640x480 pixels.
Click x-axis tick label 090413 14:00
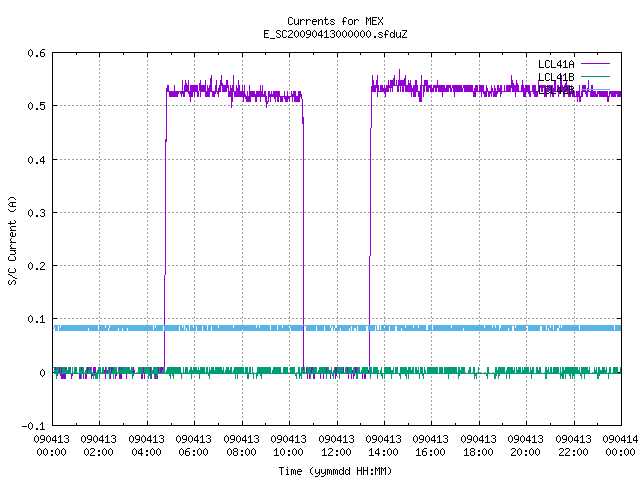coord(383,445)
